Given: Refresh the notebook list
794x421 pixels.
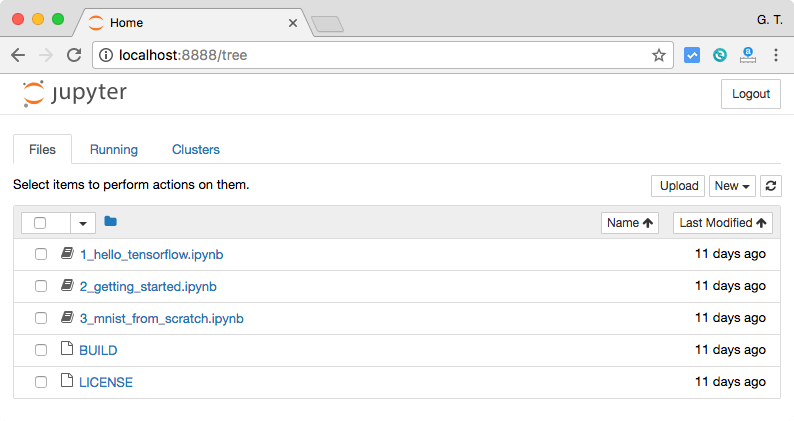Looking at the screenshot, I should click(771, 186).
